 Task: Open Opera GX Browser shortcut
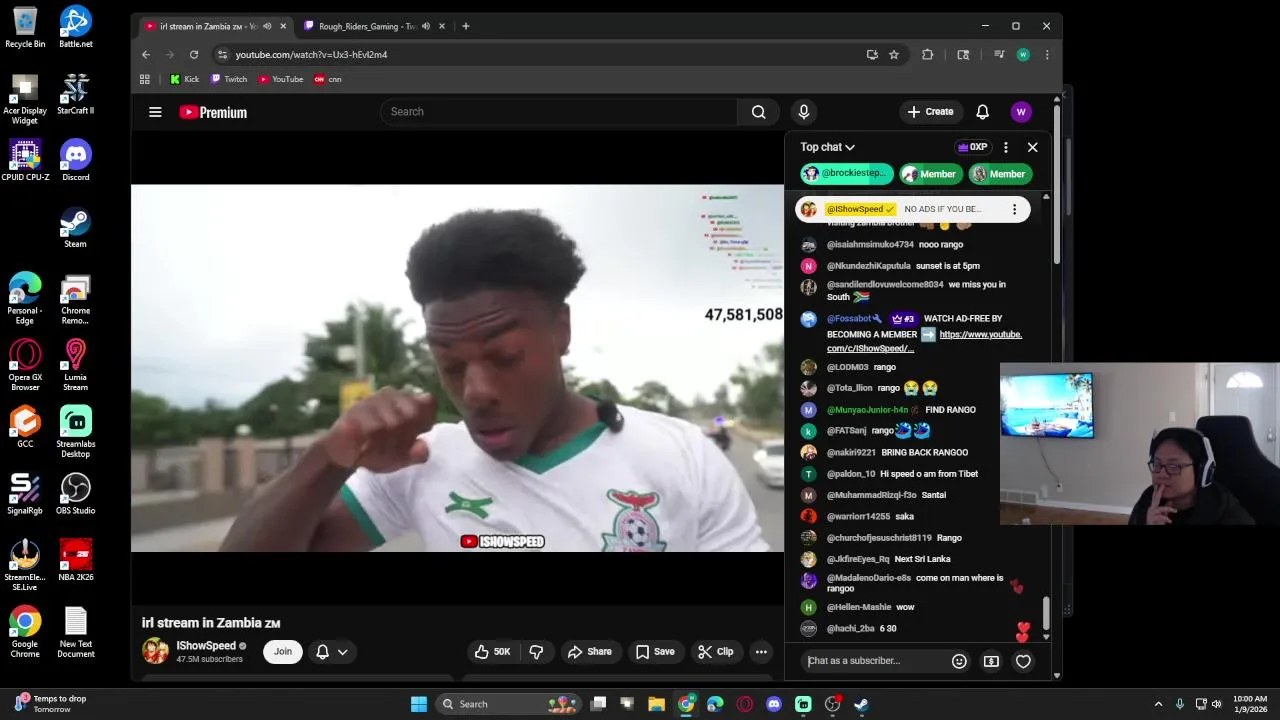(25, 366)
